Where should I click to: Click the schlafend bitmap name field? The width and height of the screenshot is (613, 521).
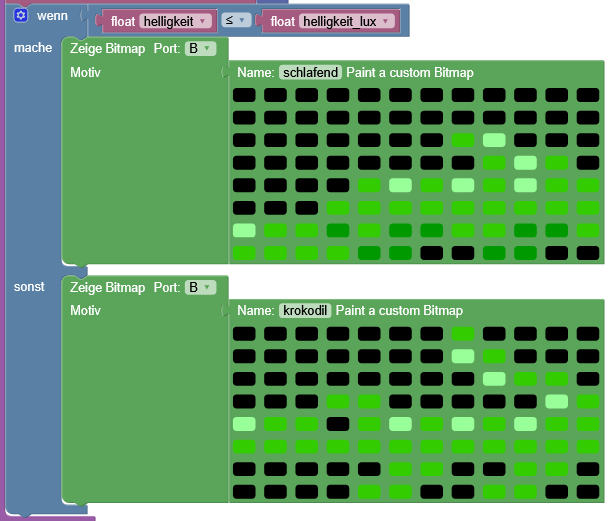[x=310, y=72]
